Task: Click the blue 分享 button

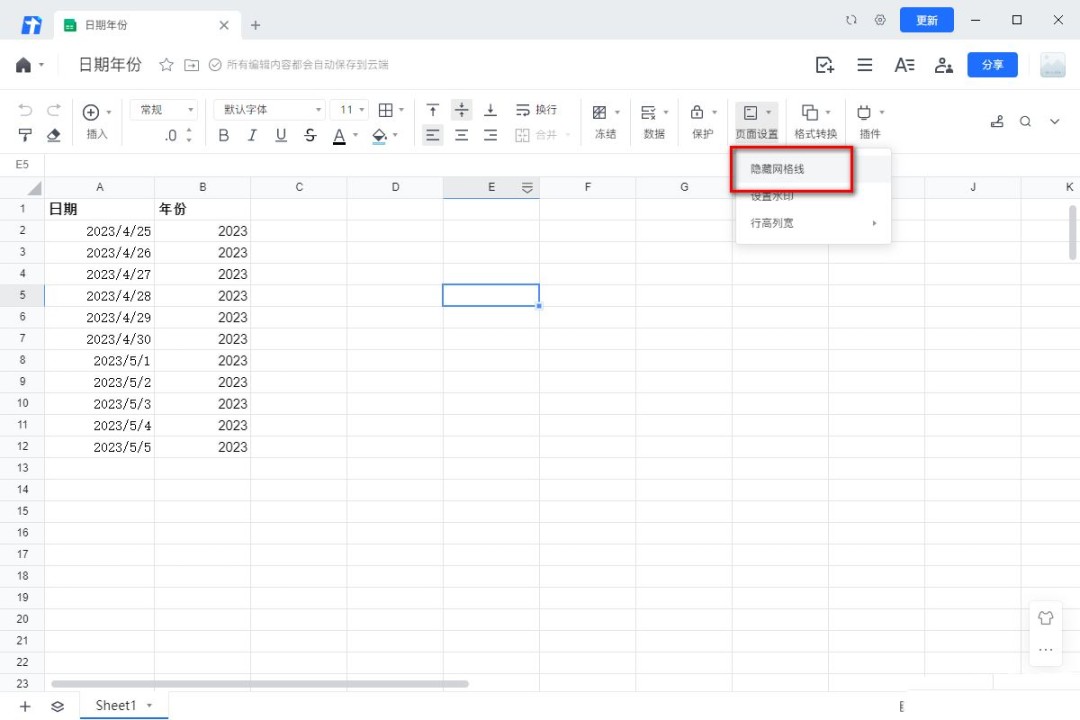Action: 992,65
